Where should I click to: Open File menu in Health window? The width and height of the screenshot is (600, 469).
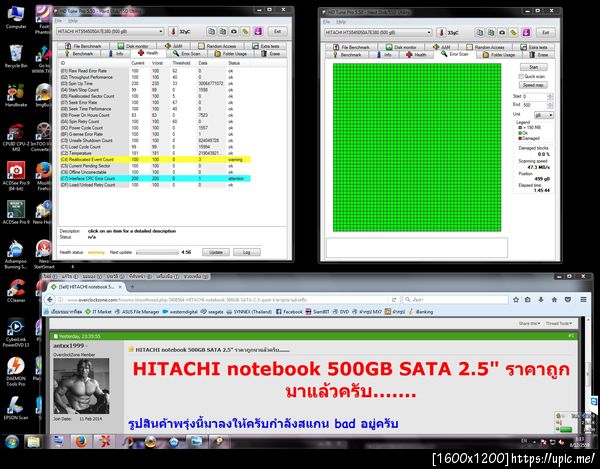(x=58, y=20)
